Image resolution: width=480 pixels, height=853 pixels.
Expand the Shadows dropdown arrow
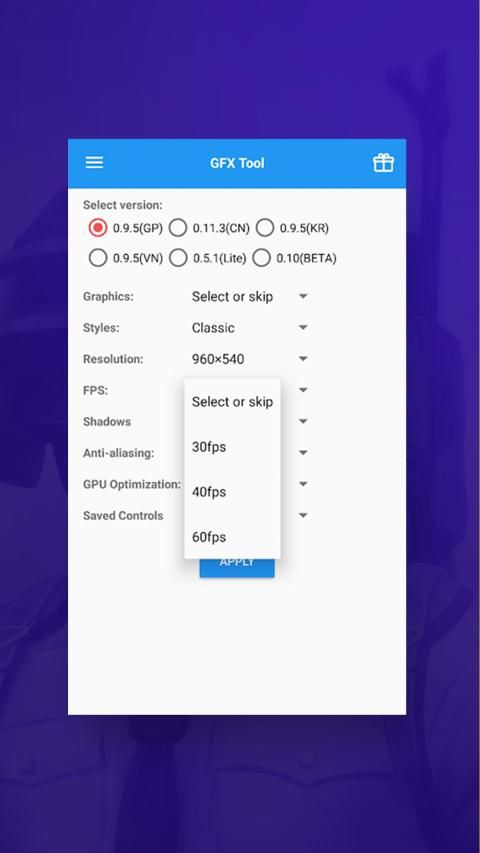pyautogui.click(x=303, y=421)
